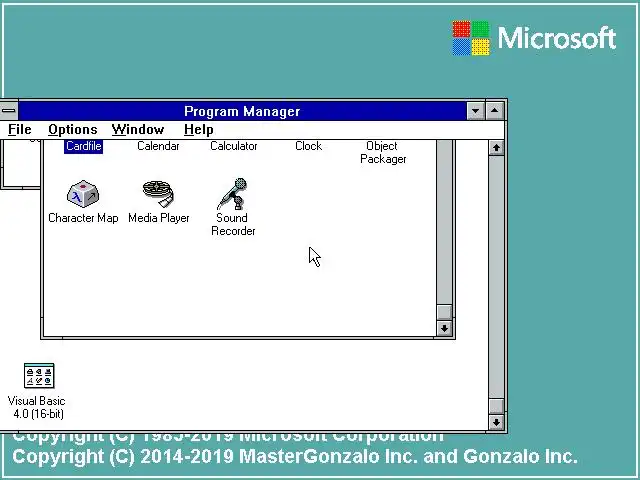
Task: Open the Options menu
Action: click(73, 130)
